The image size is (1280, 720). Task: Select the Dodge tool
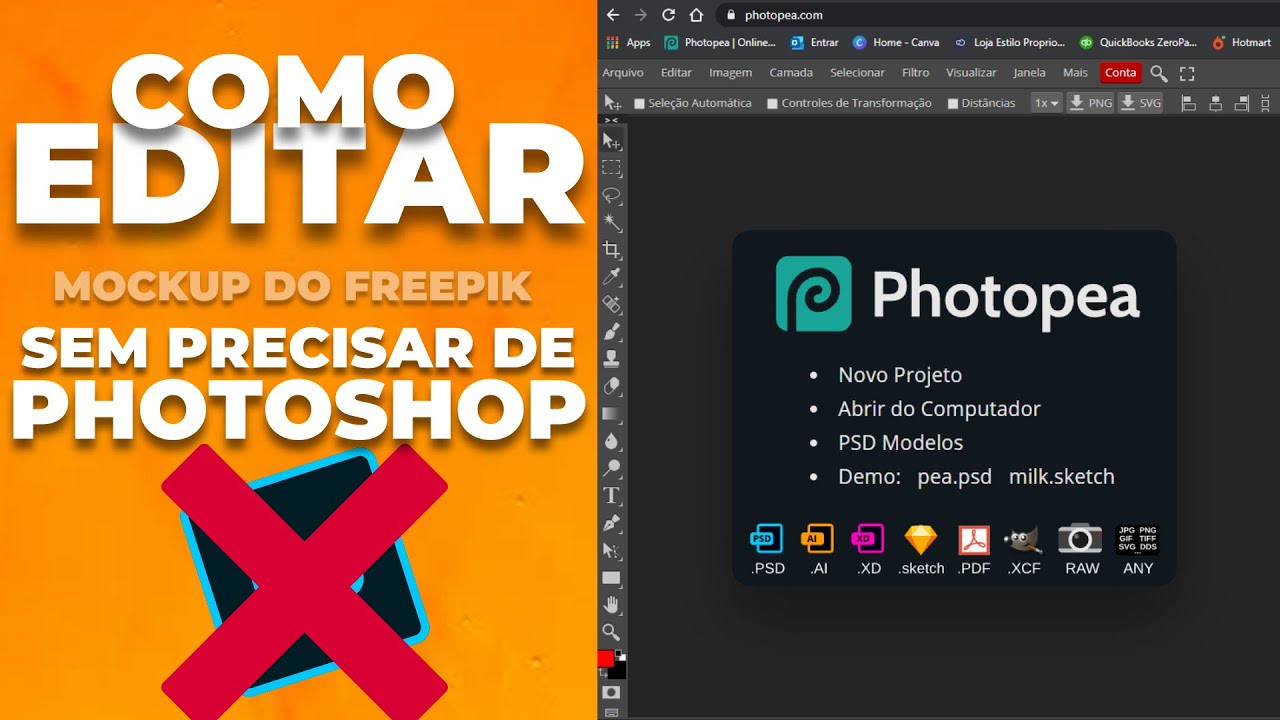(611, 468)
